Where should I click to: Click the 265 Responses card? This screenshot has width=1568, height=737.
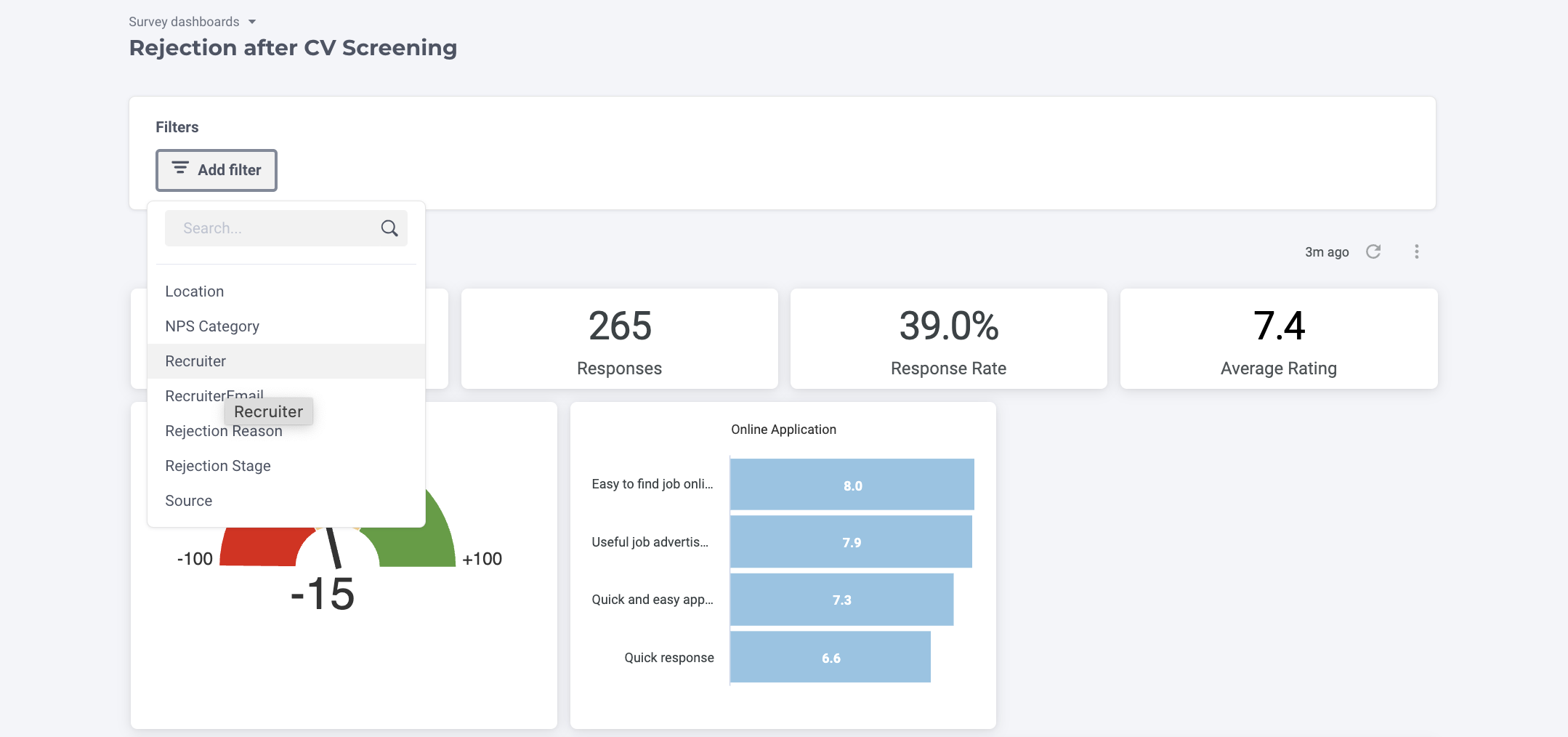(620, 339)
